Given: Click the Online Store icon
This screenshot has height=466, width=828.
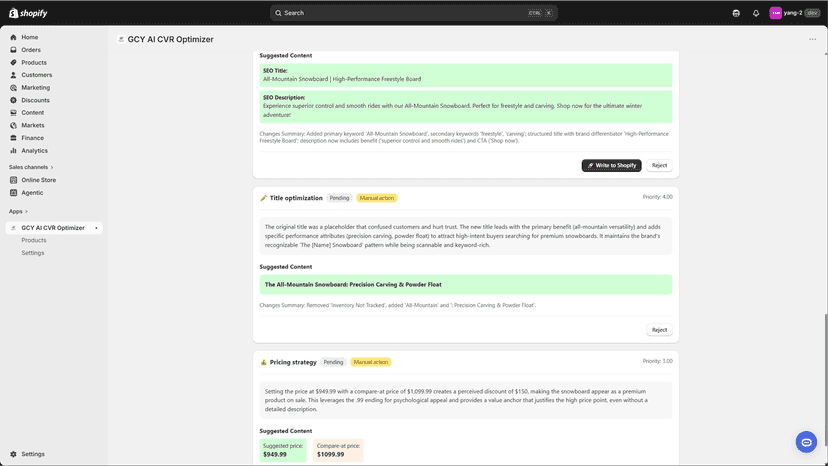Looking at the screenshot, I should (13, 180).
